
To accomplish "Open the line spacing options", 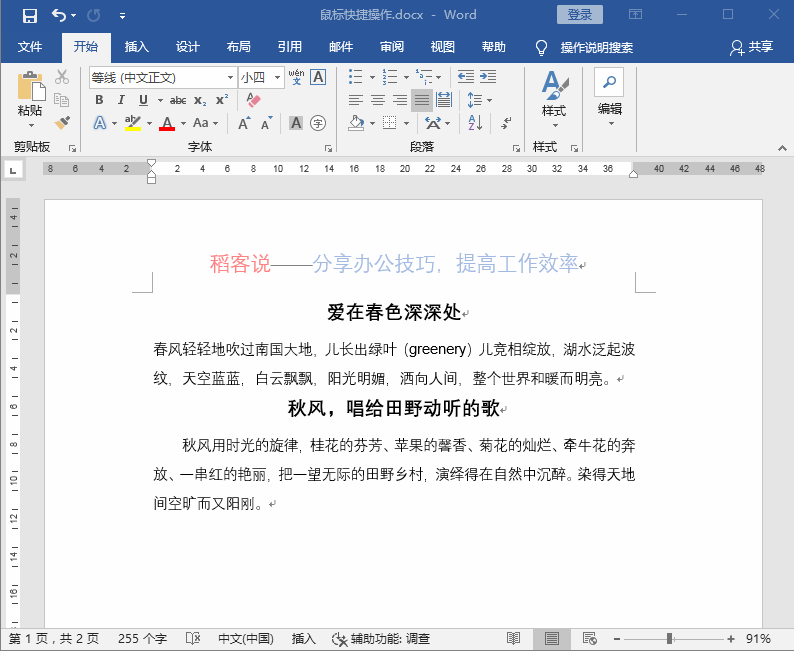I will (x=479, y=100).
